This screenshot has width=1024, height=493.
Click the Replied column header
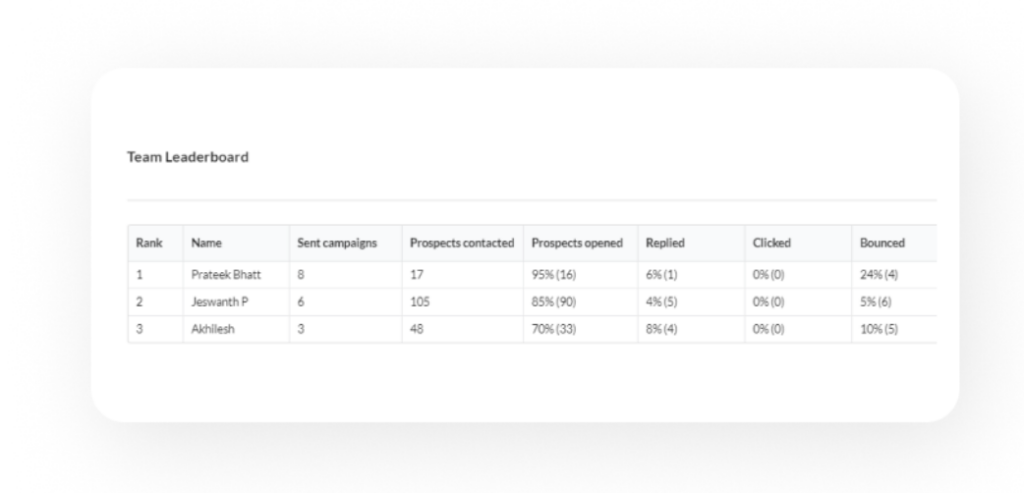(x=665, y=243)
